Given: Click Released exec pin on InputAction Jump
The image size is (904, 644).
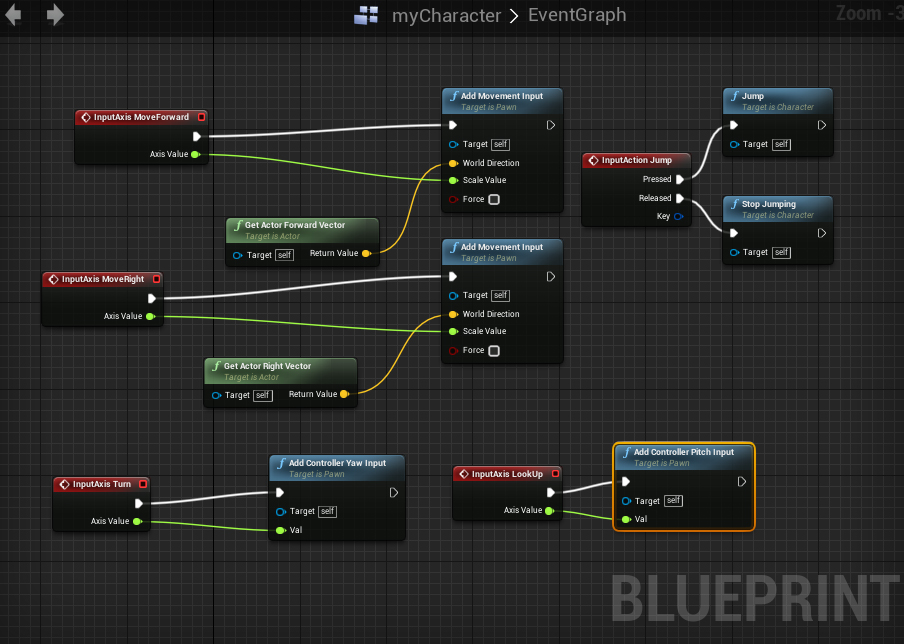Looking at the screenshot, I should (x=680, y=198).
